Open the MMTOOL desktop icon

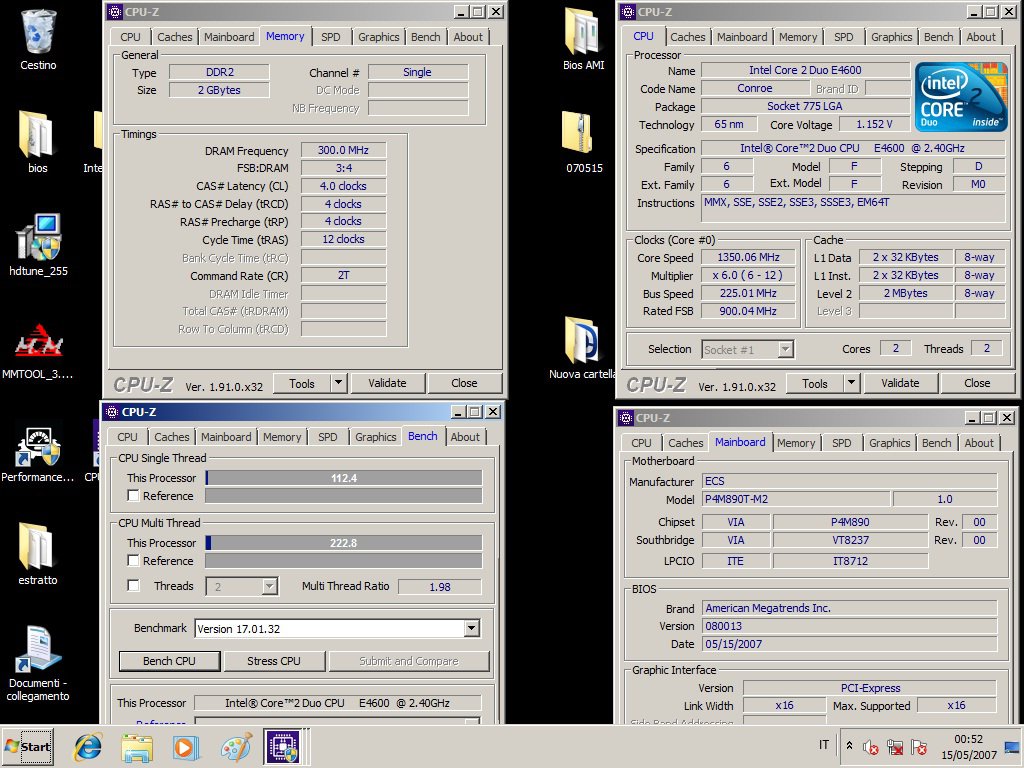pyautogui.click(x=38, y=343)
